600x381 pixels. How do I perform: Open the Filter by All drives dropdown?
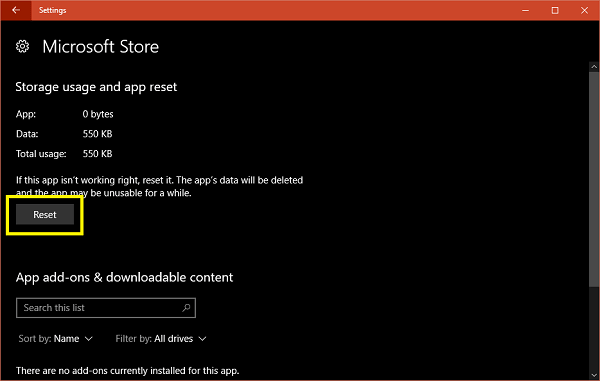click(x=161, y=339)
